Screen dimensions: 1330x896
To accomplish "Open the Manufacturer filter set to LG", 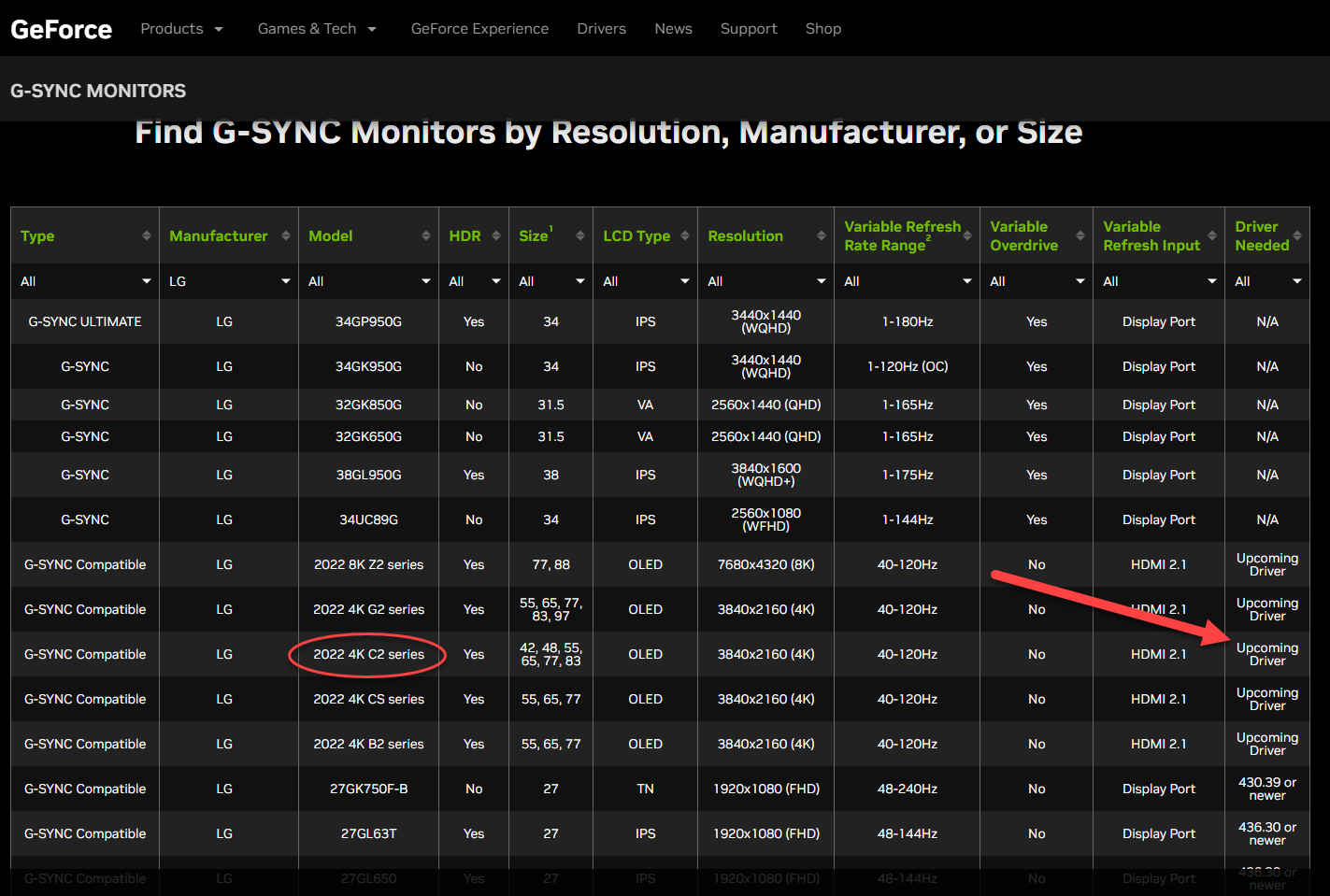I will click(x=229, y=281).
